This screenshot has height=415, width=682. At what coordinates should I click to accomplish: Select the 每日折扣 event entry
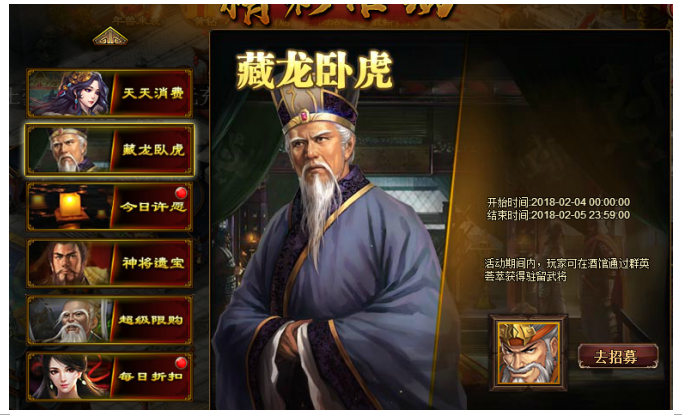(109, 376)
